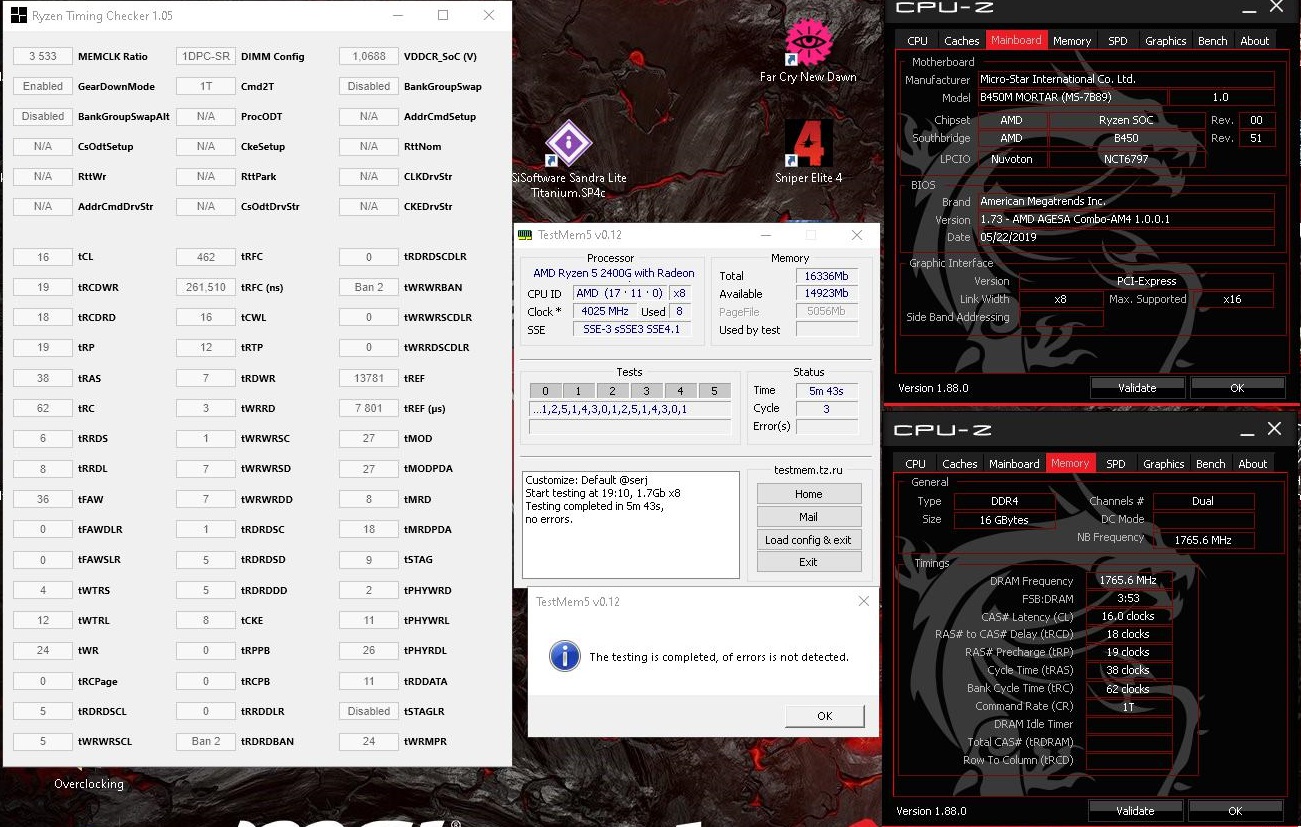Click tRC value field showing 62
The width and height of the screenshot is (1301, 827).
click(42, 408)
